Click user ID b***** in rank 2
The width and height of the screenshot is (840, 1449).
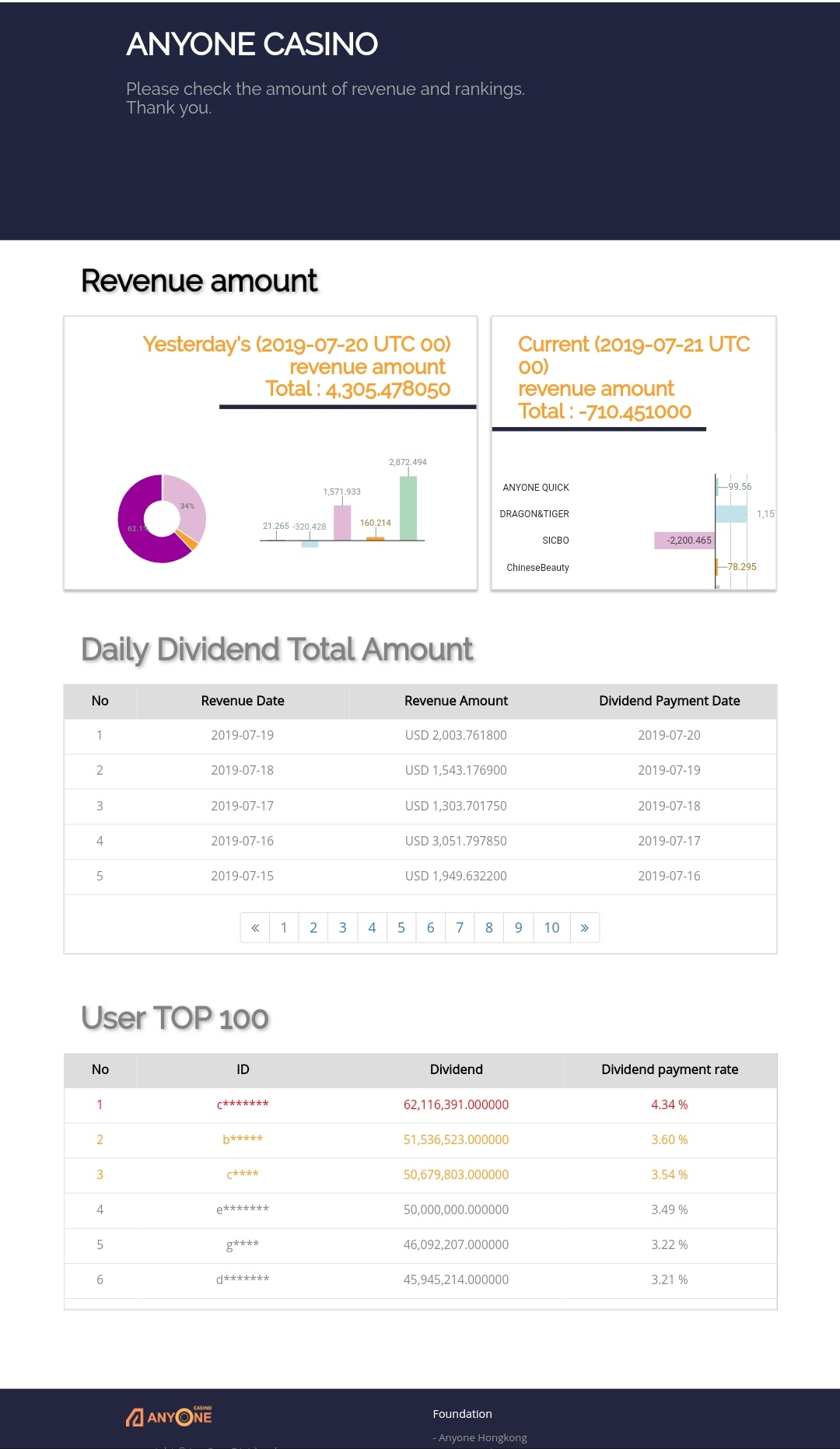243,1139
